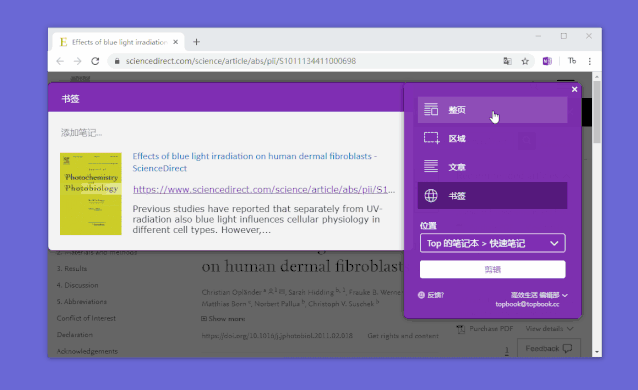This screenshot has width=638, height=390.
Task: Reload the page with refresh icon
Action: click(95, 61)
